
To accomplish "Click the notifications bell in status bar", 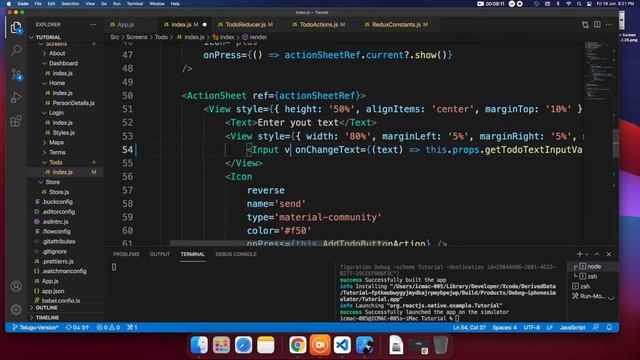I will 609,327.
